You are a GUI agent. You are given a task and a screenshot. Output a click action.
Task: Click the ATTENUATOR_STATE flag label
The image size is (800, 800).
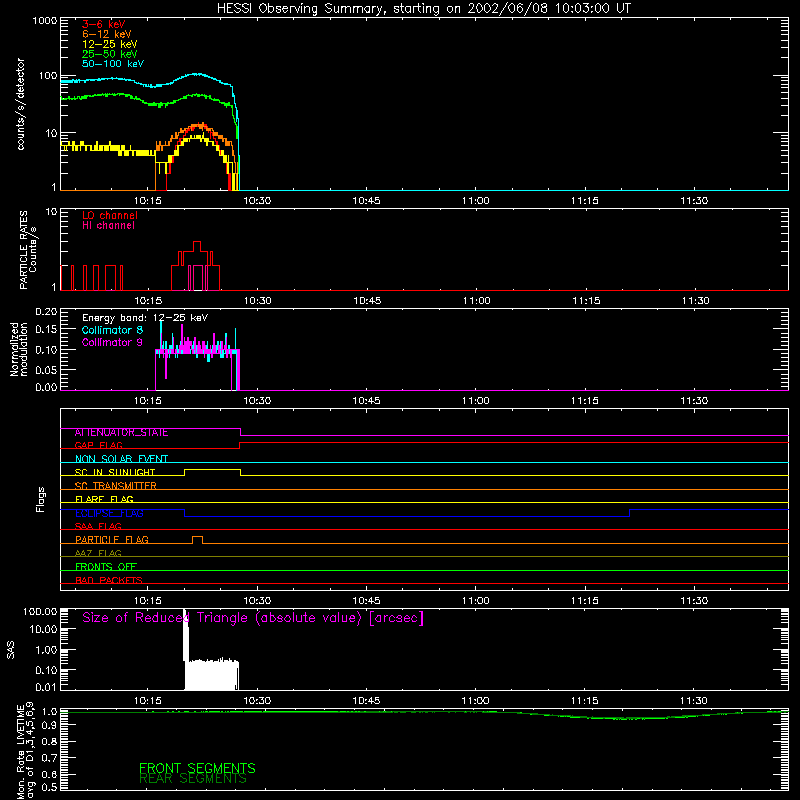pyautogui.click(x=121, y=433)
